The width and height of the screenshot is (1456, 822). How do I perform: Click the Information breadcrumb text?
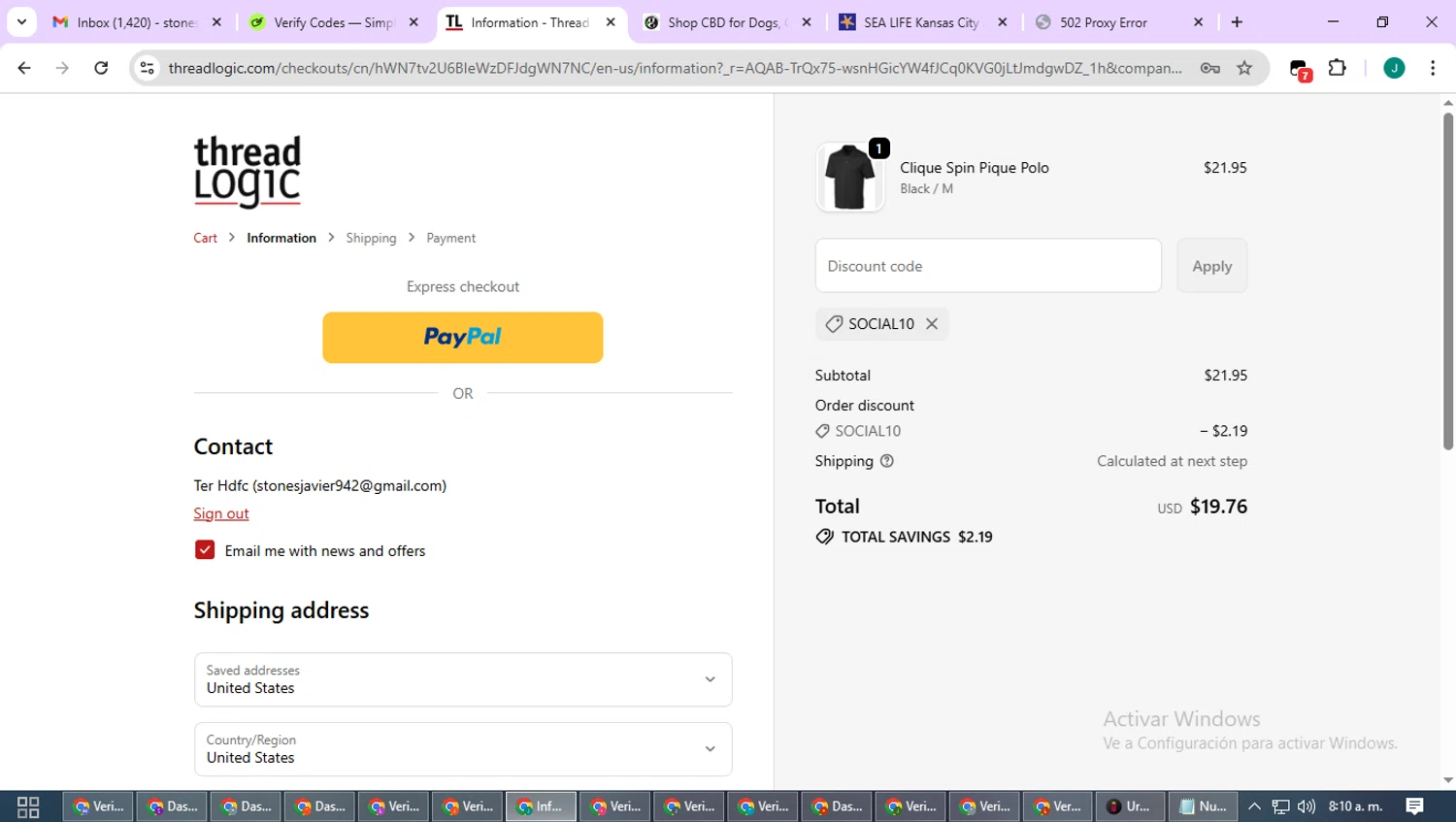coord(281,238)
